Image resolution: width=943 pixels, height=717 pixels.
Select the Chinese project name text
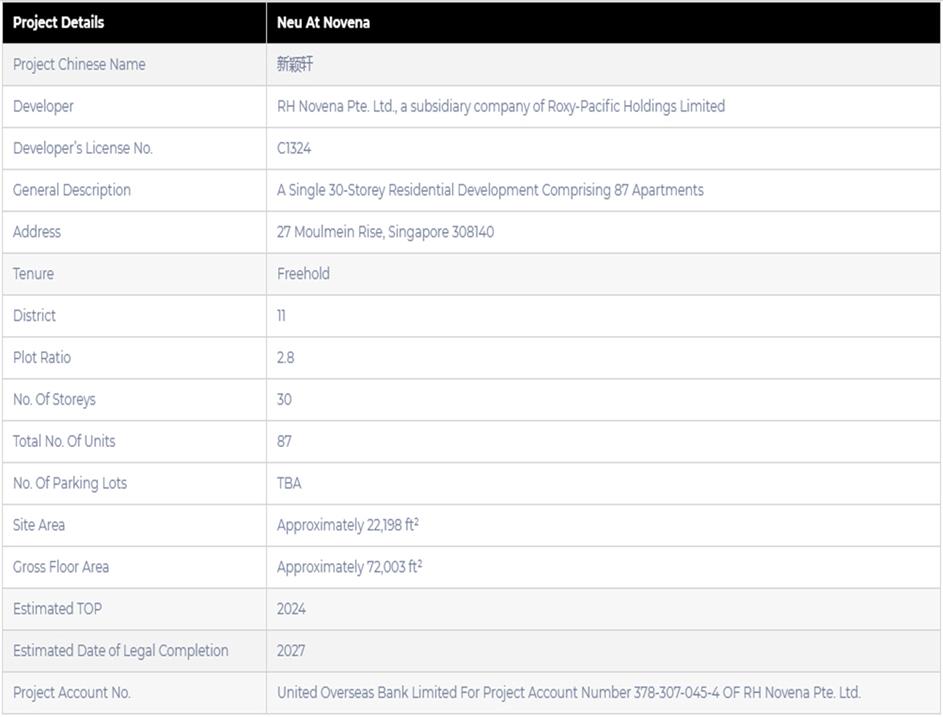coord(295,64)
